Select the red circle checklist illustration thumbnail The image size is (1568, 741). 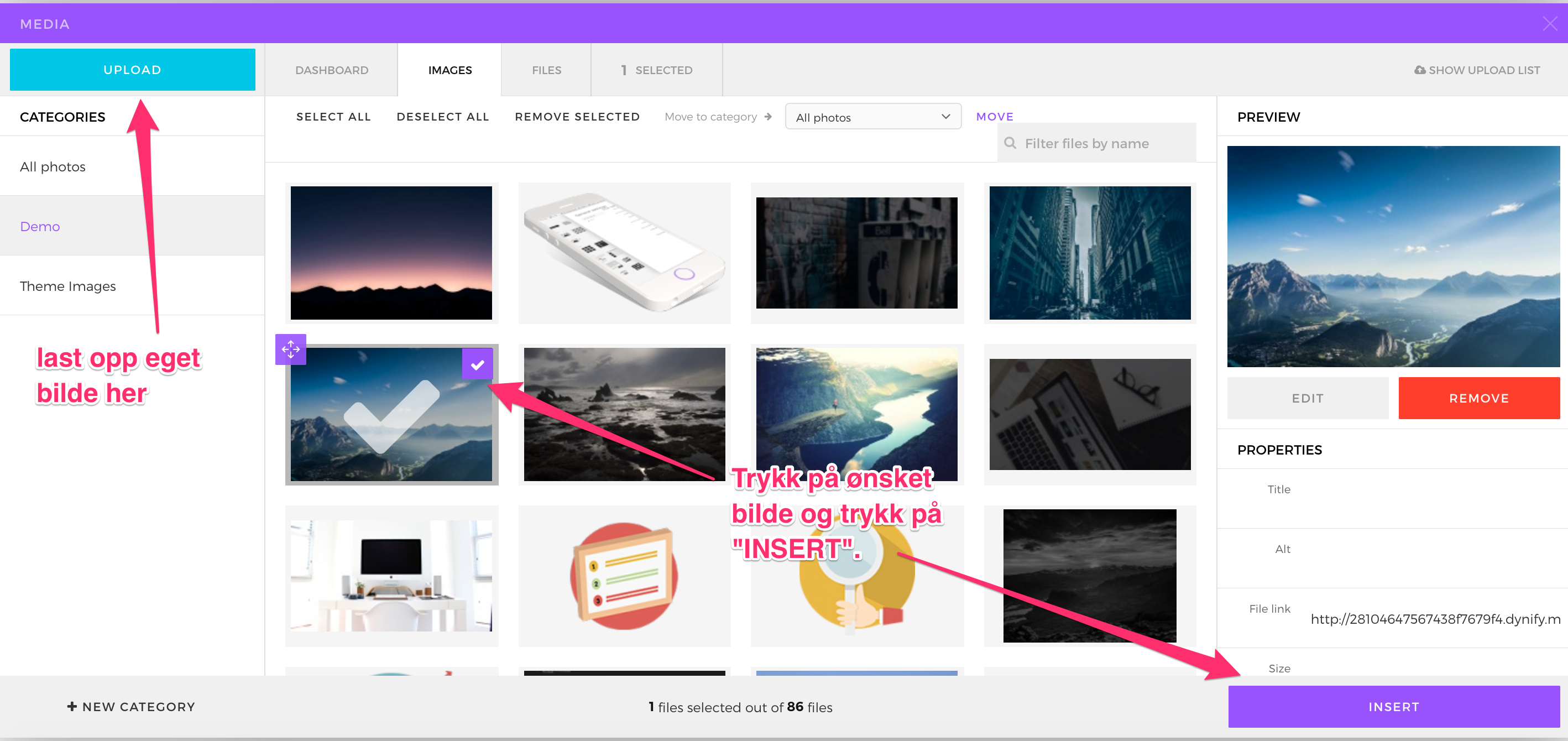(x=624, y=576)
